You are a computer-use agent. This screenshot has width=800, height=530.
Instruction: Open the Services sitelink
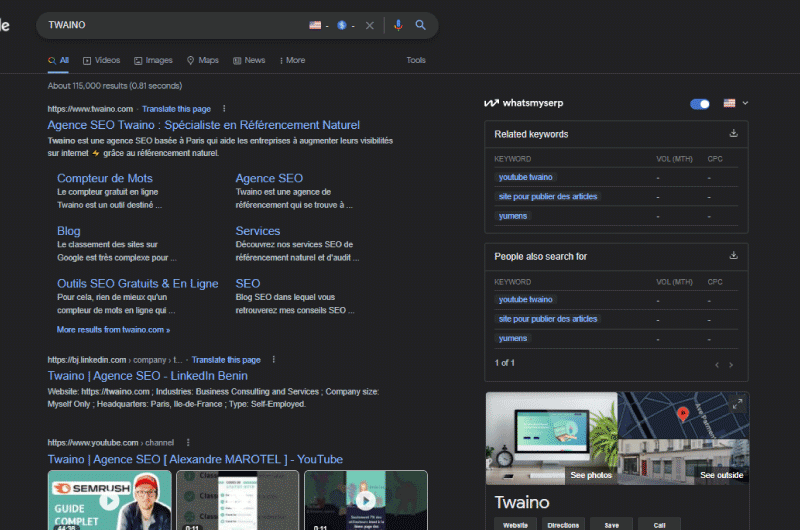pos(258,231)
